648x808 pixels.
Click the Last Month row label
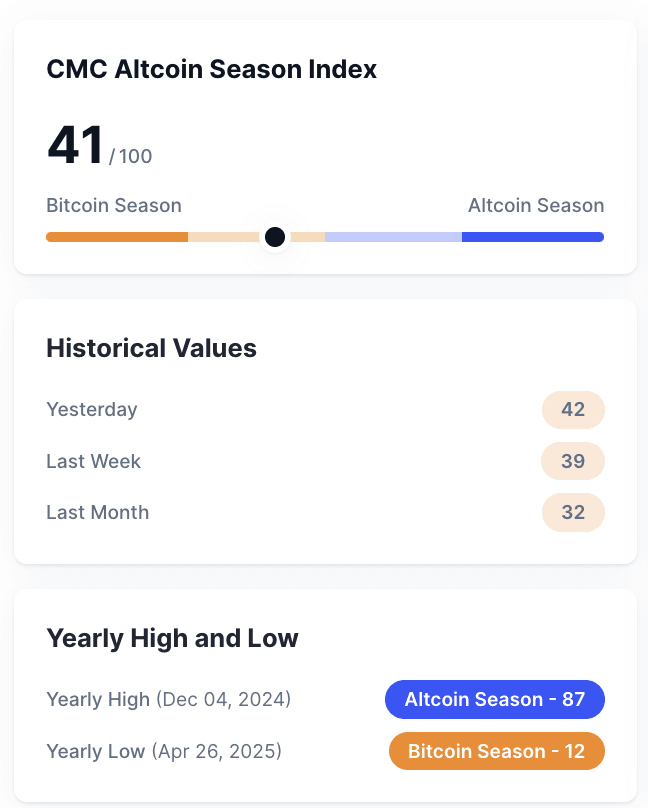click(x=98, y=512)
